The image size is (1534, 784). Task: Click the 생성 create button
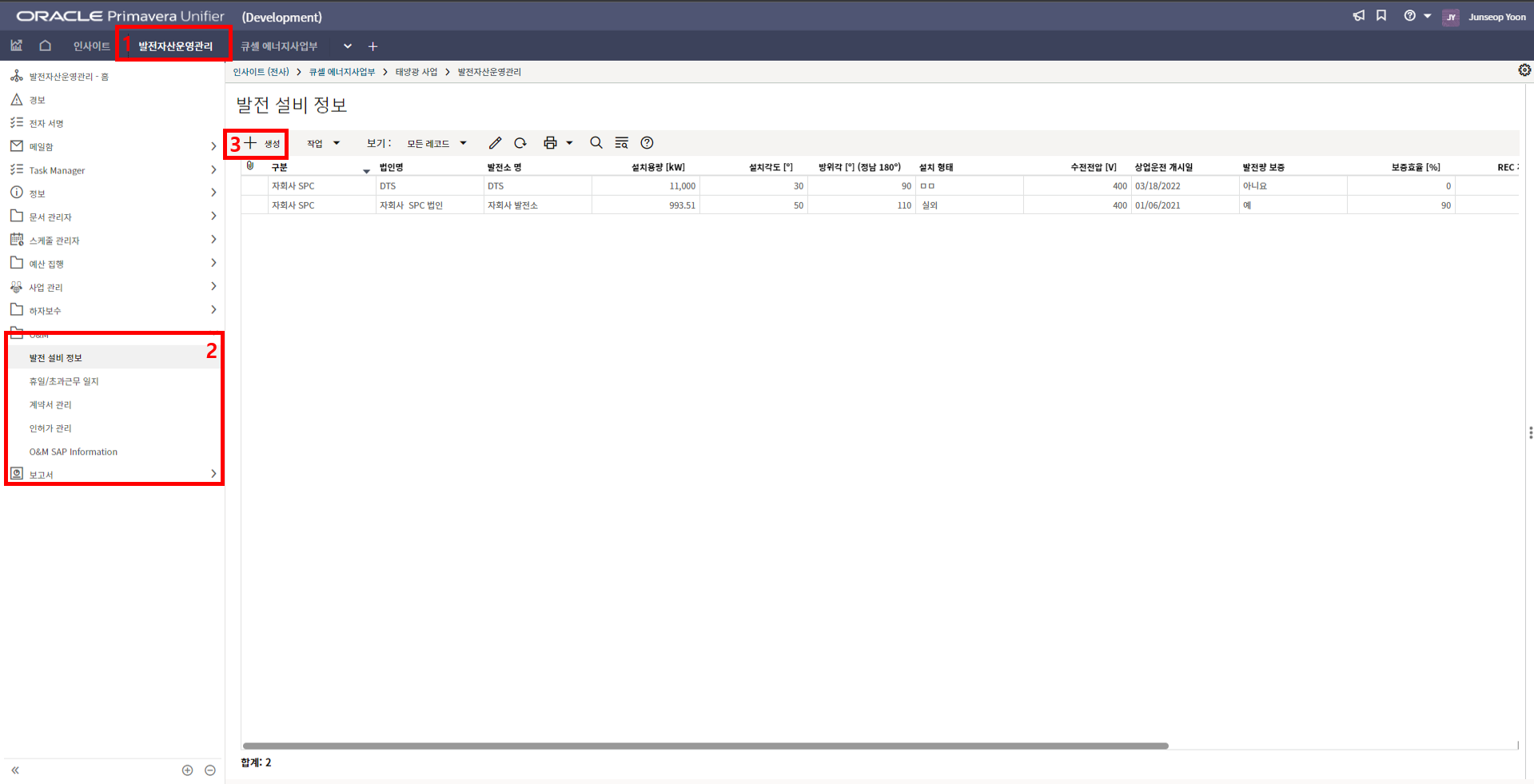point(263,144)
